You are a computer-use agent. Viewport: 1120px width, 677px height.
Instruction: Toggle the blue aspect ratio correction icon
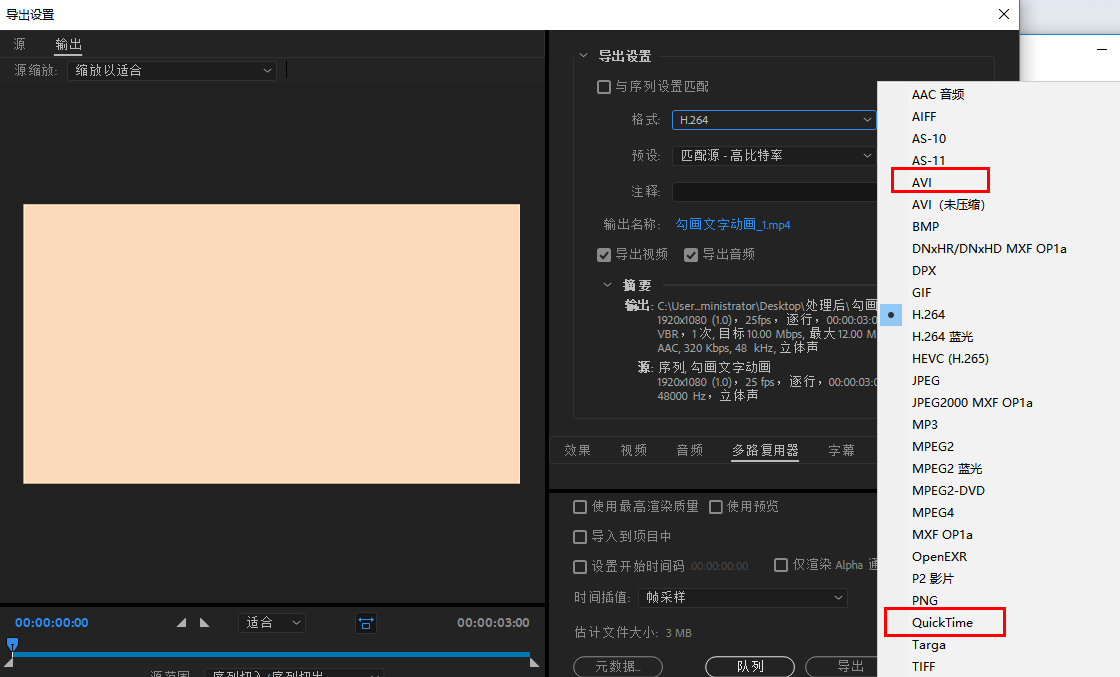click(366, 623)
